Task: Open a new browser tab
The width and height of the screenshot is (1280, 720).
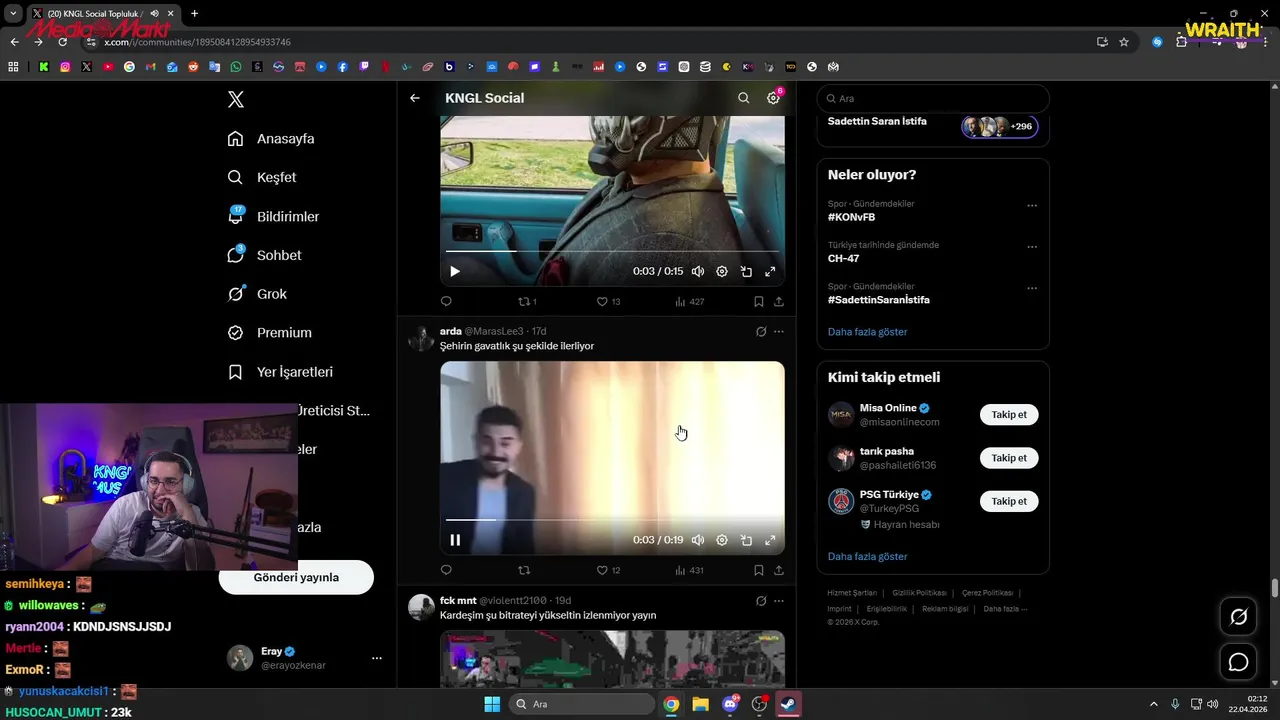Action: tap(194, 14)
